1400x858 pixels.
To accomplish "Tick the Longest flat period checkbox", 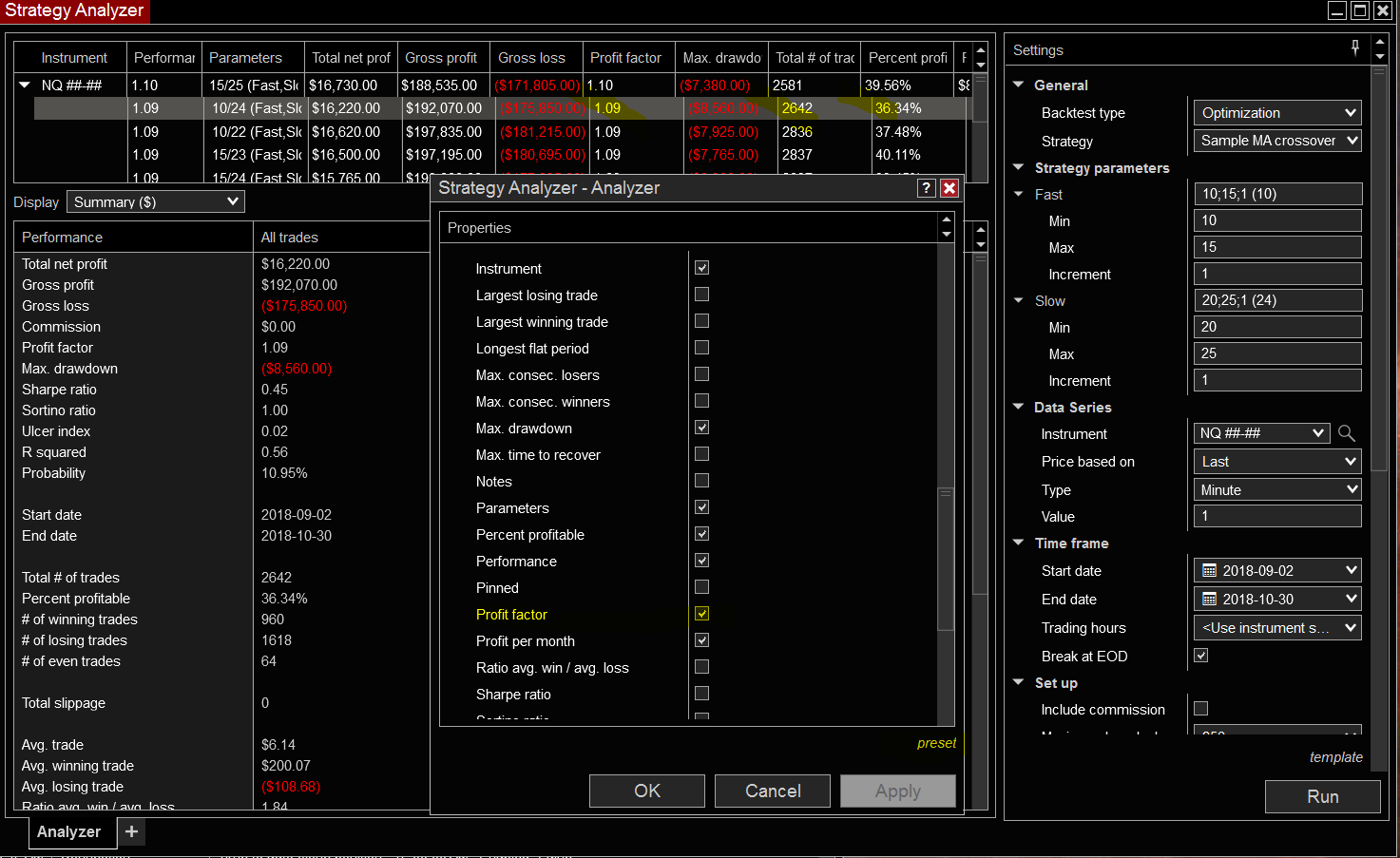I will coord(702,348).
